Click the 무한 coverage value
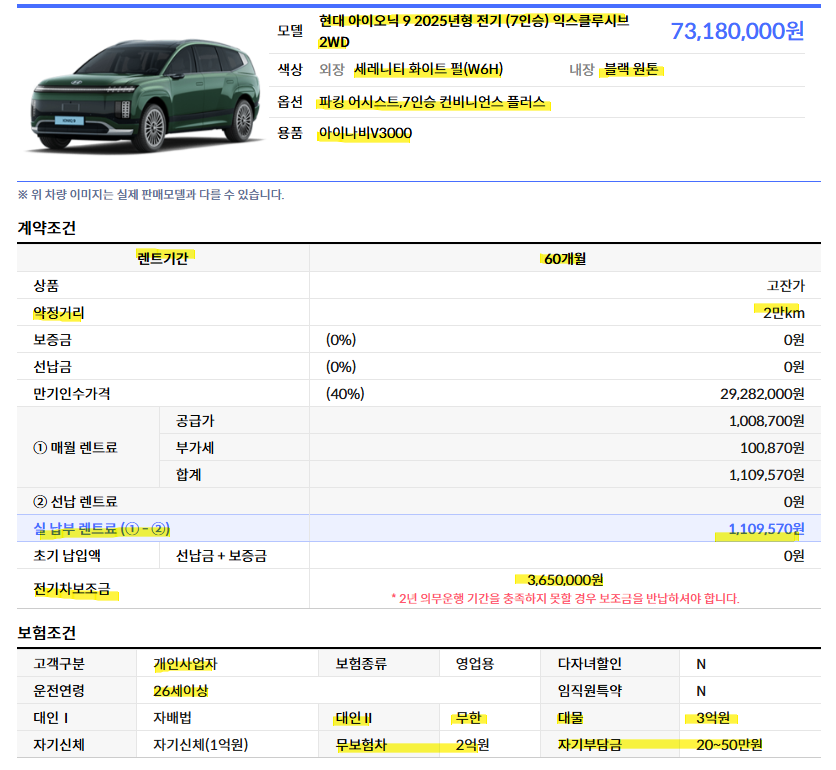This screenshot has width=836, height=770. (x=469, y=718)
